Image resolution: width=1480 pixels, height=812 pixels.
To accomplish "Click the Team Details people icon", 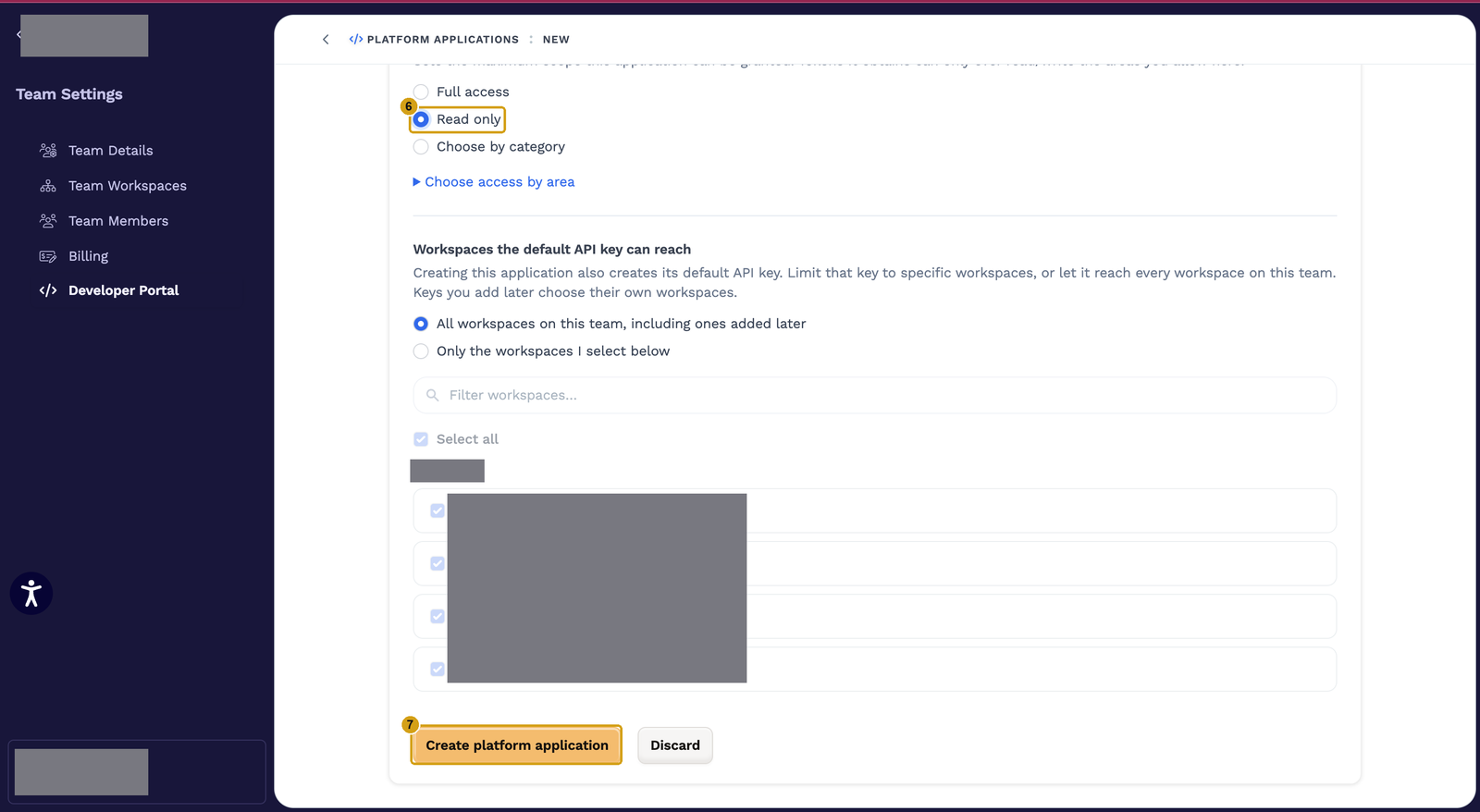I will point(48,151).
